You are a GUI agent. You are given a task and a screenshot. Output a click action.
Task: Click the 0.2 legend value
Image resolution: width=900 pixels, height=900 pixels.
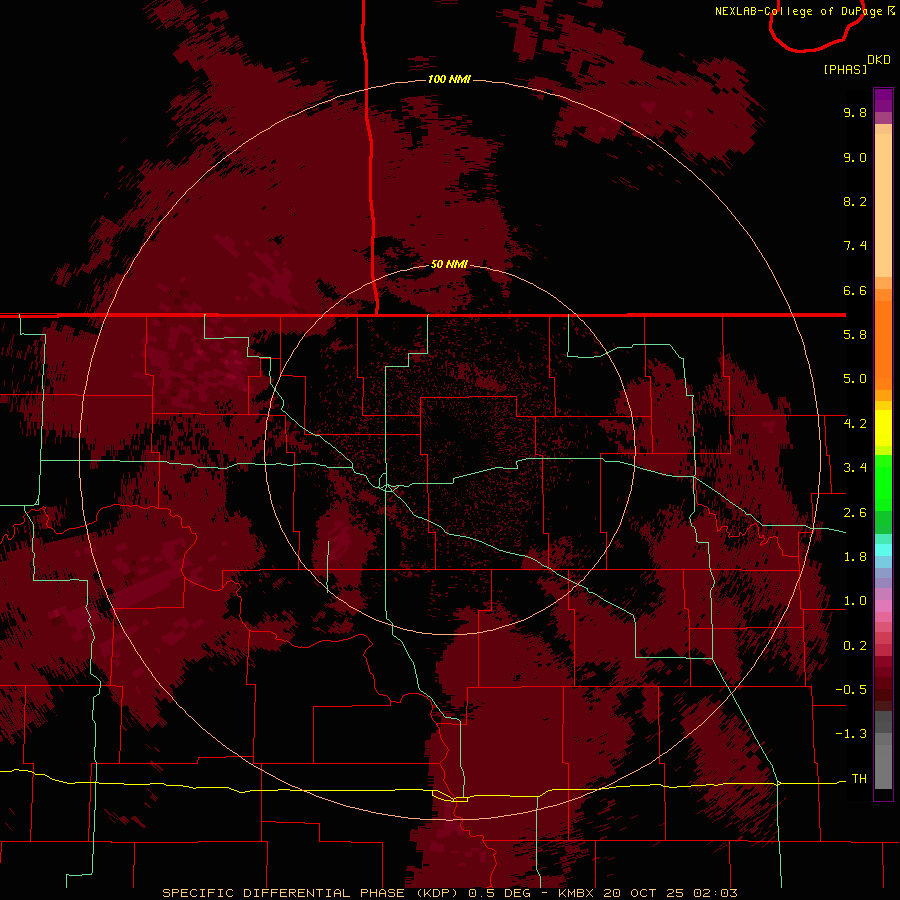coord(855,646)
